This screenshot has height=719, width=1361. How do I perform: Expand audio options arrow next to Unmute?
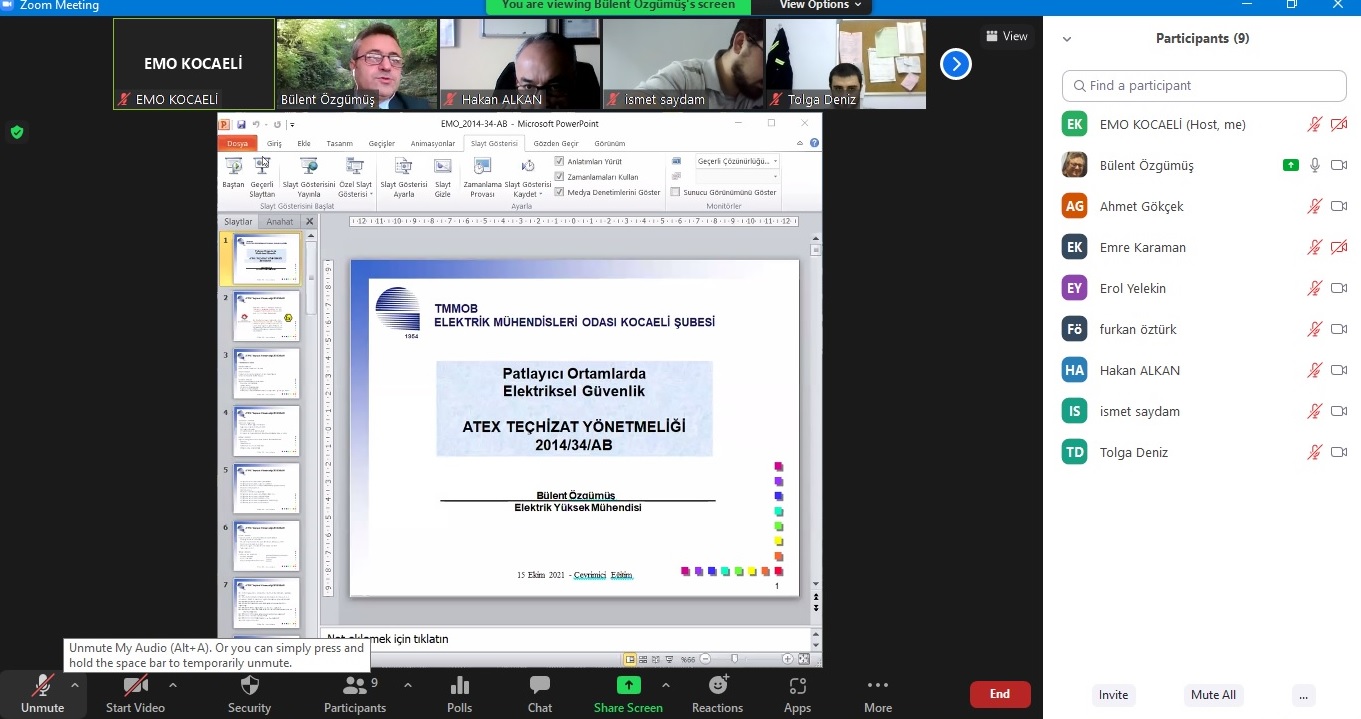pos(74,686)
